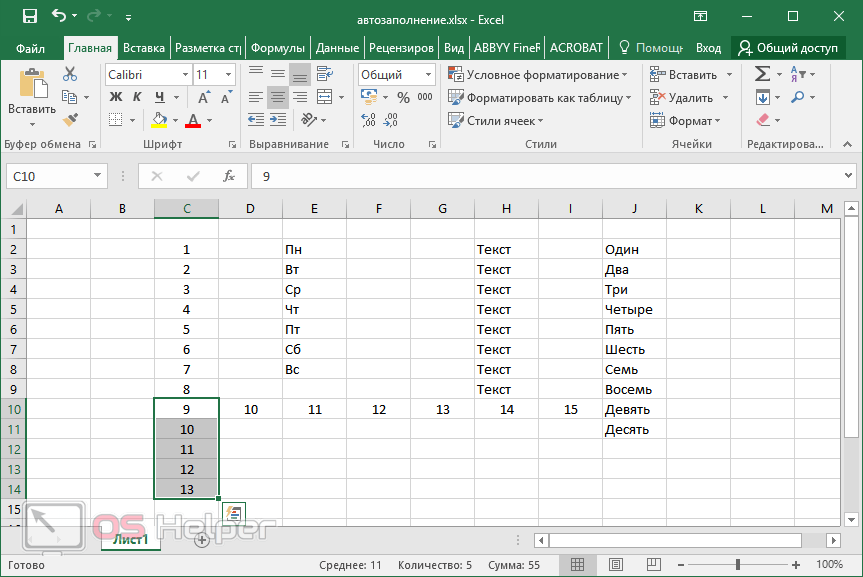Toggle italic К formatting
Viewport: 863px width, 577px height.
(135, 97)
